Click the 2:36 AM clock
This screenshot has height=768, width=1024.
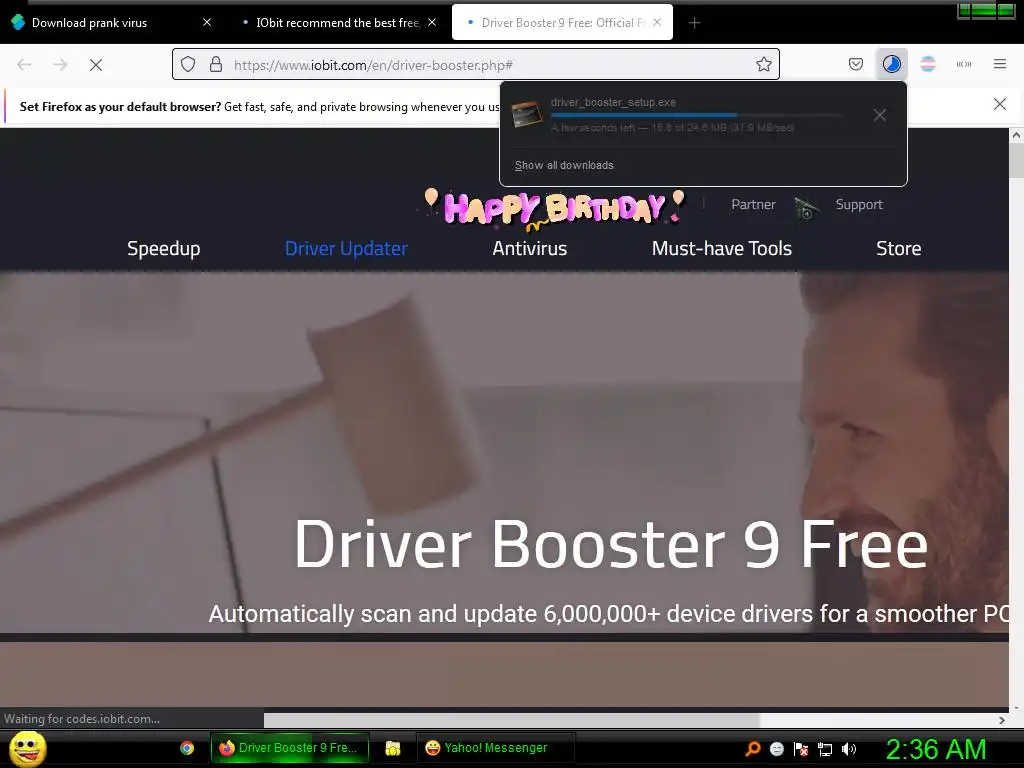tap(935, 749)
